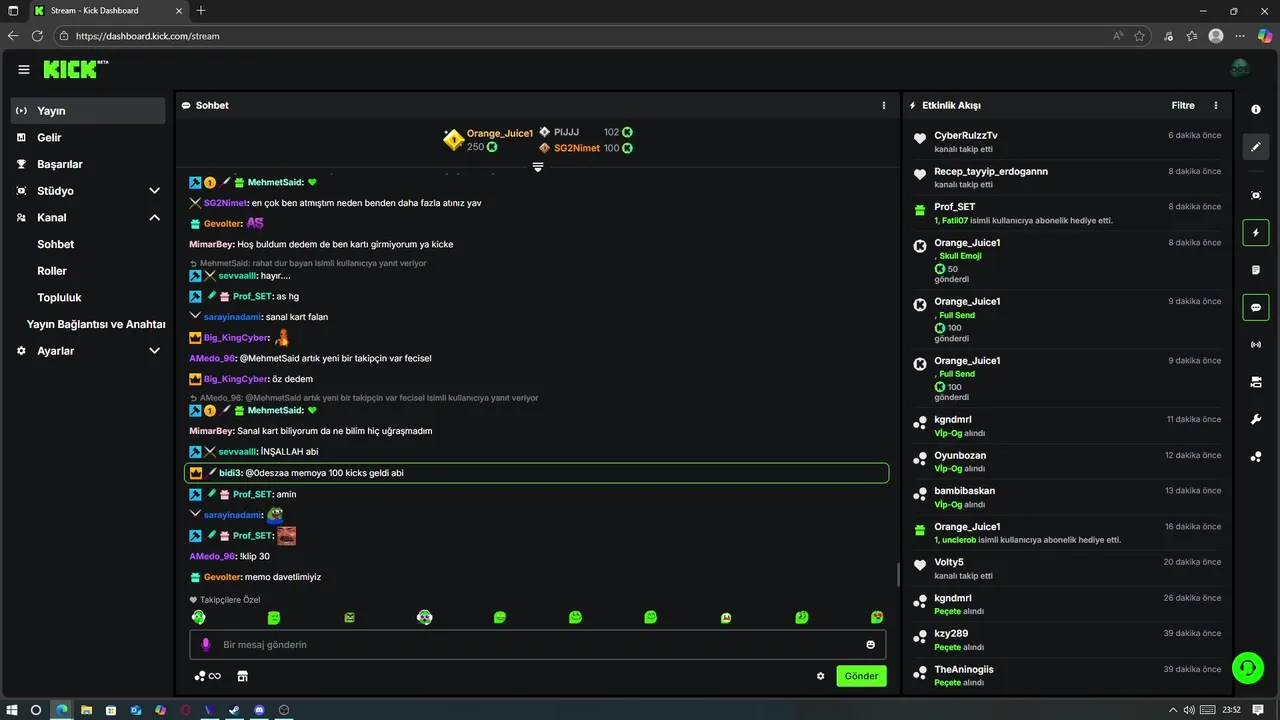Click the heart-eyes emote at row end
Viewport: 1280px width, 720px height.
click(x=877, y=618)
